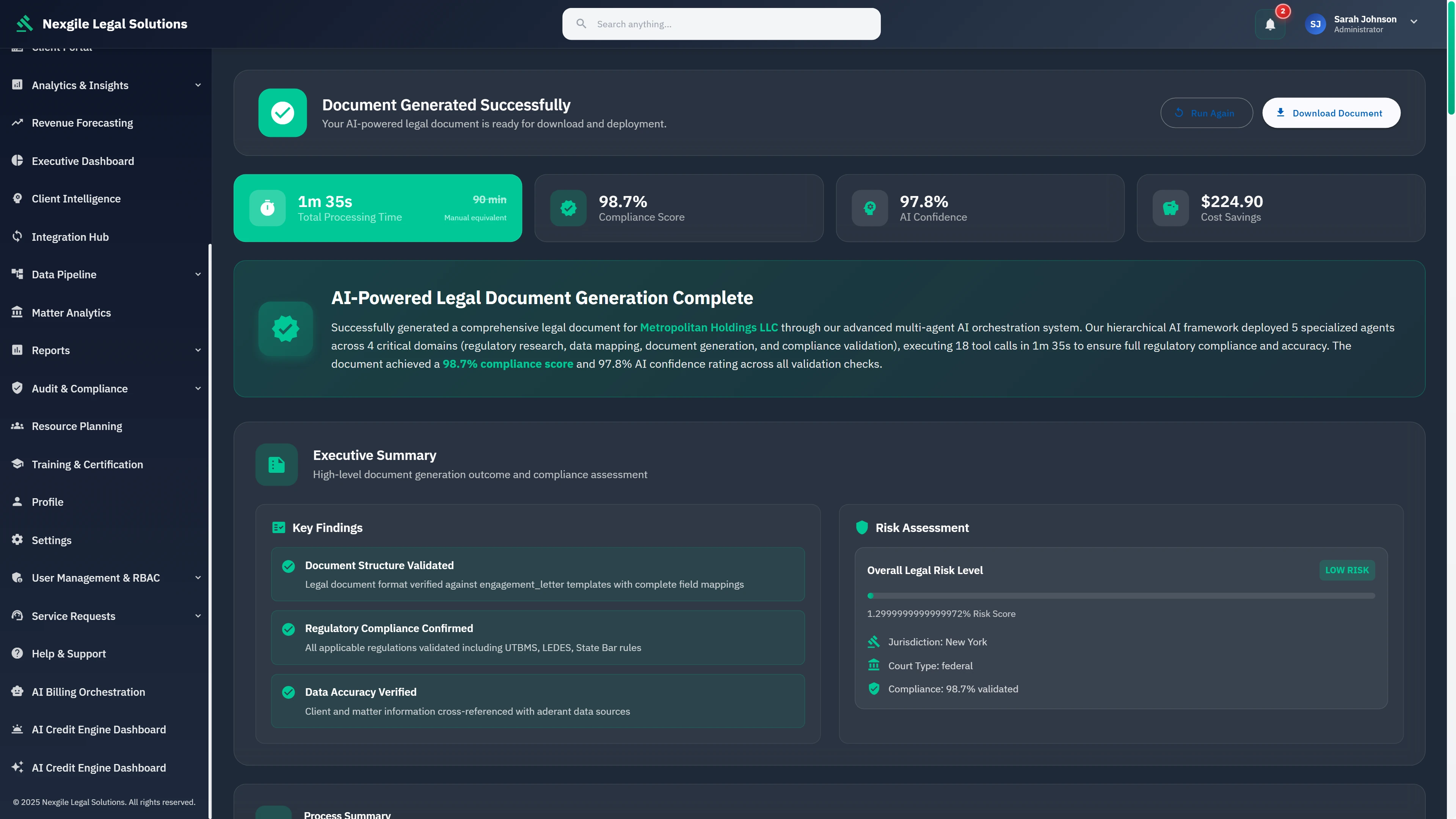This screenshot has height=819, width=1456.
Task: Expand the Audit & Compliance section
Action: (198, 388)
